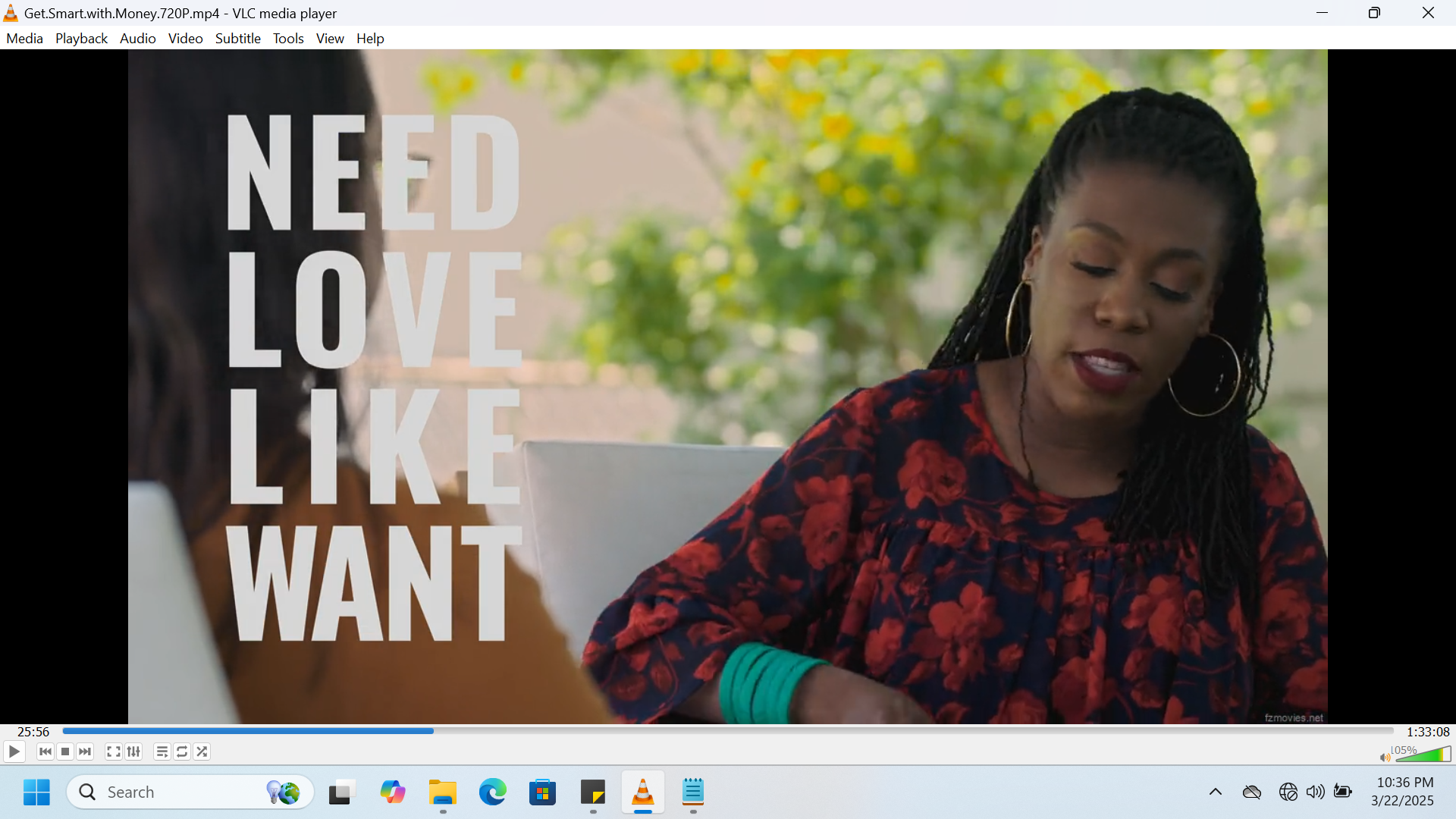Open the Media menu

pyautogui.click(x=24, y=39)
